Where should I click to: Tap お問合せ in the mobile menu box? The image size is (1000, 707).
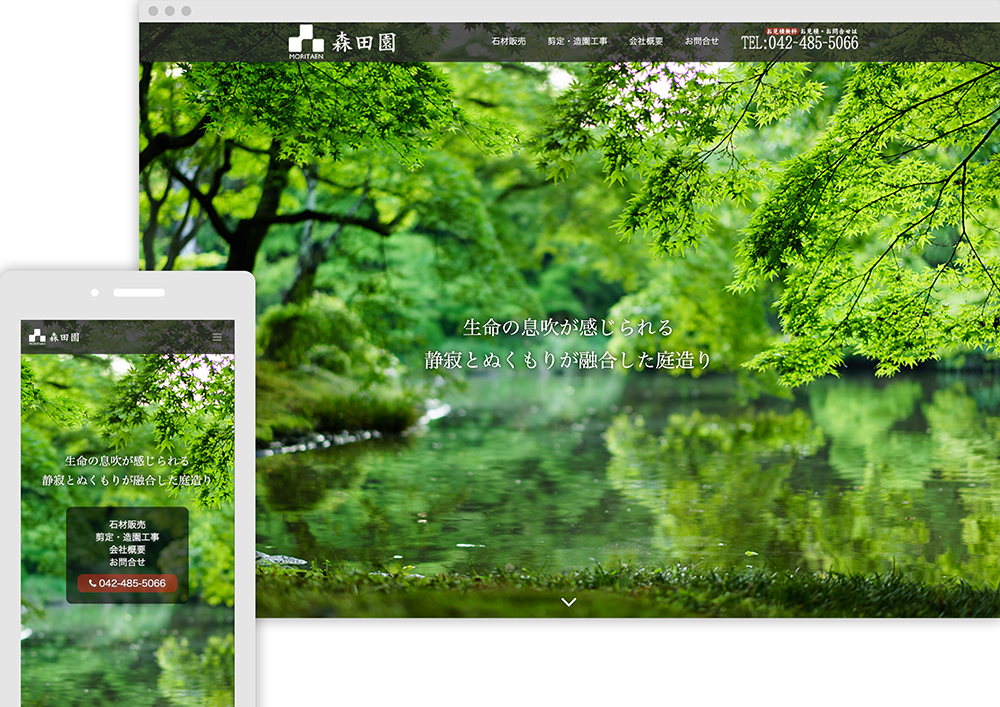[x=127, y=562]
